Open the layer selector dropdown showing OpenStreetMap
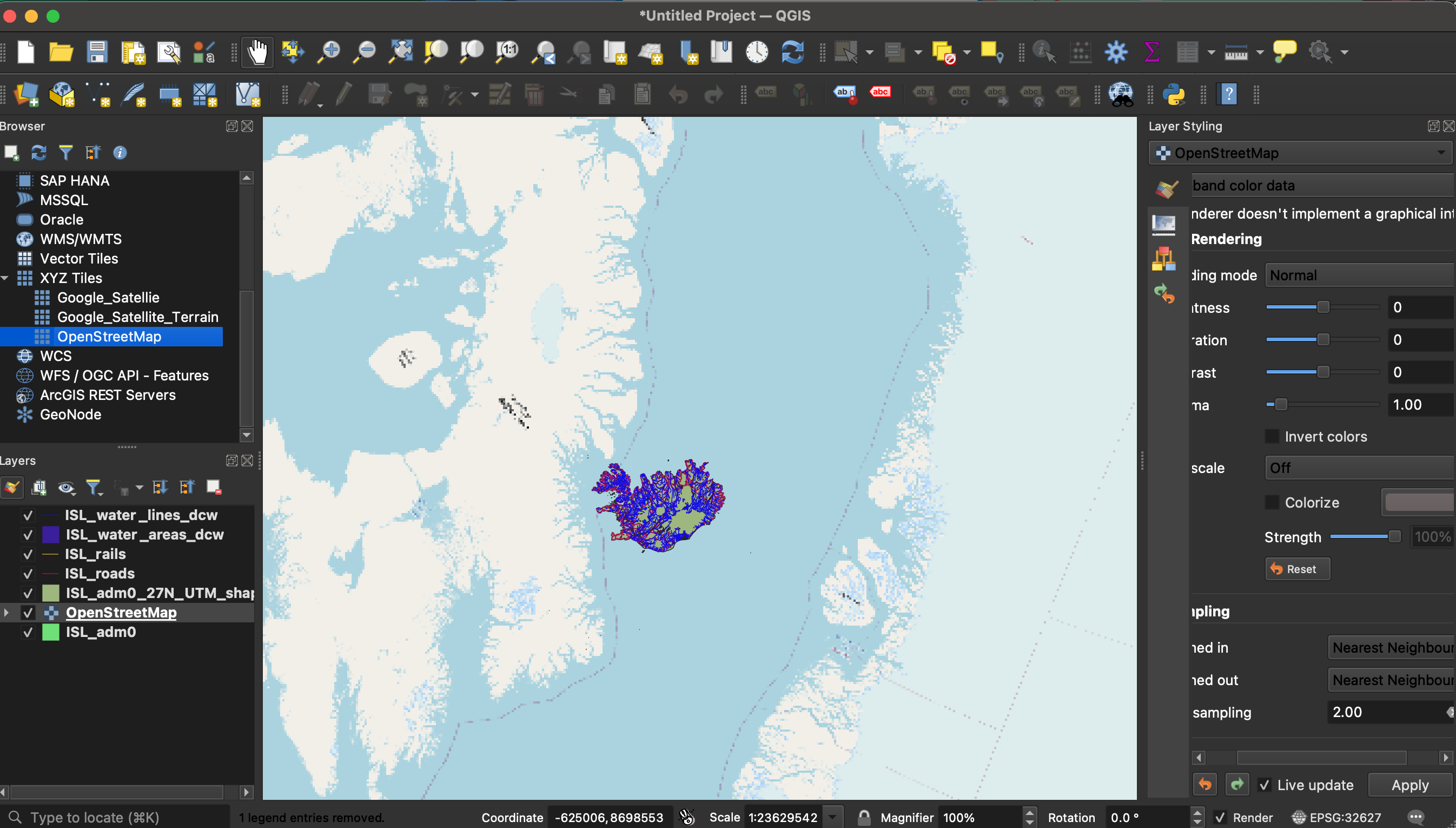 (1300, 153)
